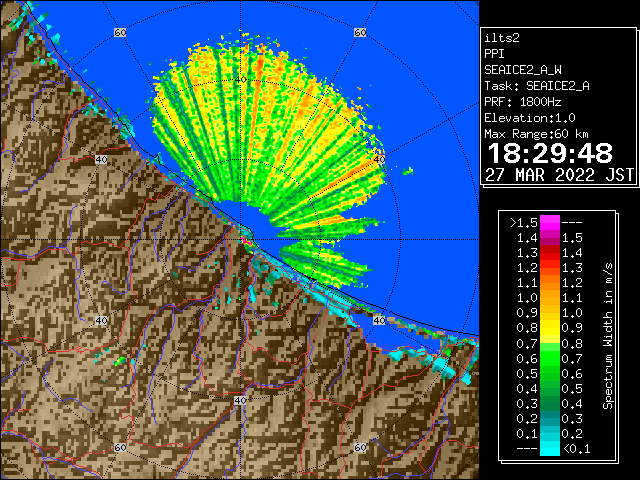Pick the yellow 0.8–0.9 legend swatch

click(550, 328)
